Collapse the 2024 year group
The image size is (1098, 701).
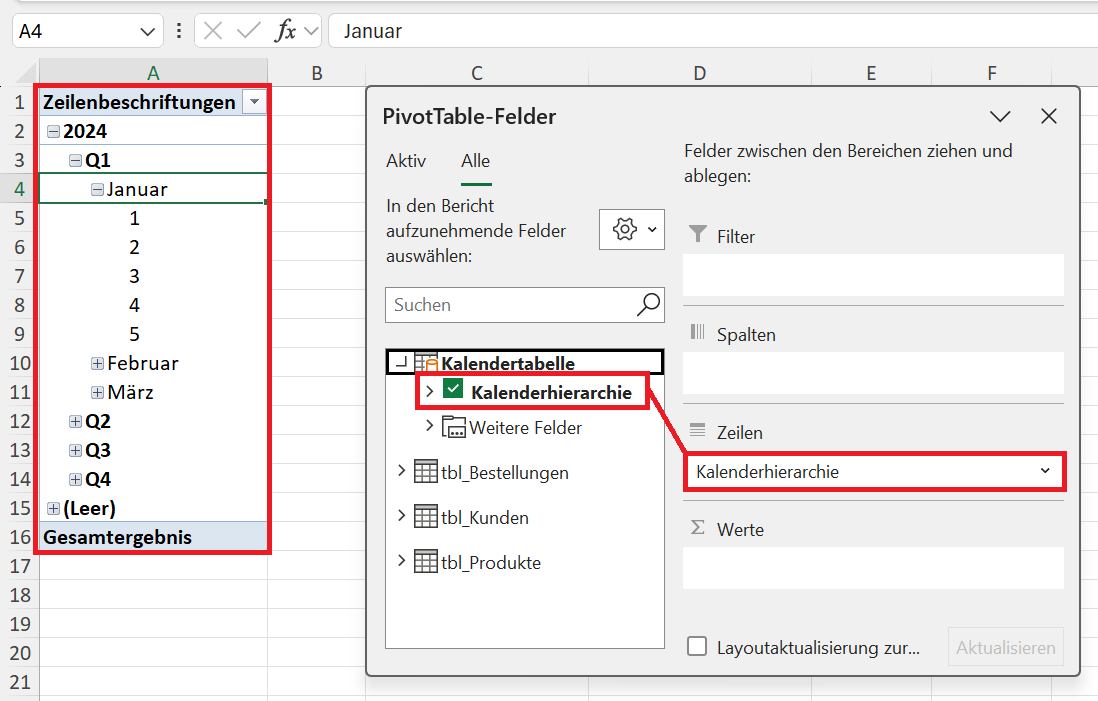53,132
